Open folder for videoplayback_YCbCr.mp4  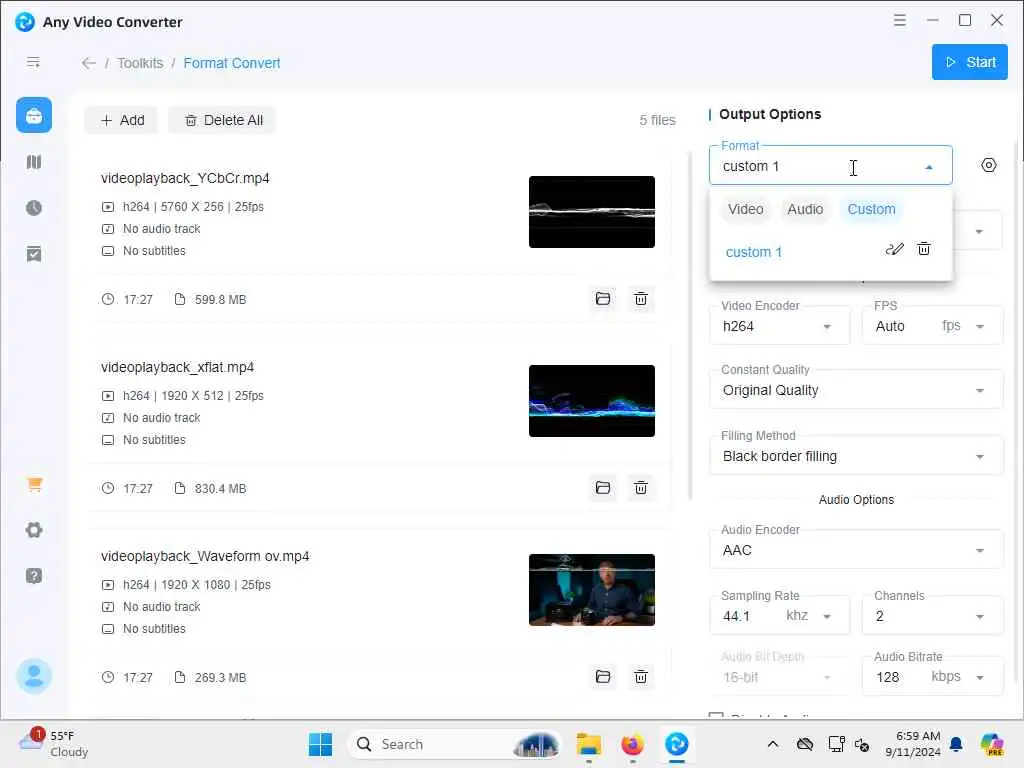603,299
